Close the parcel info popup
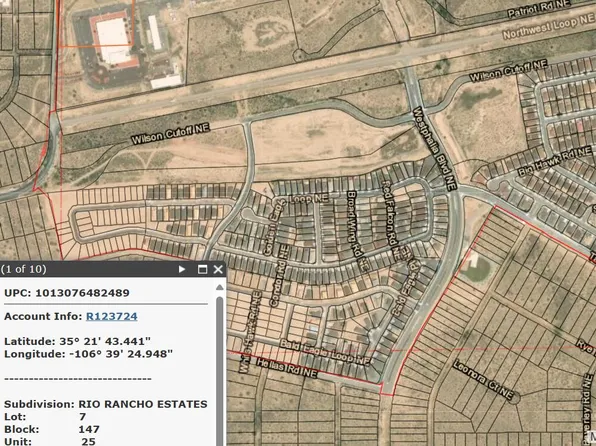The image size is (596, 446). coord(218,269)
